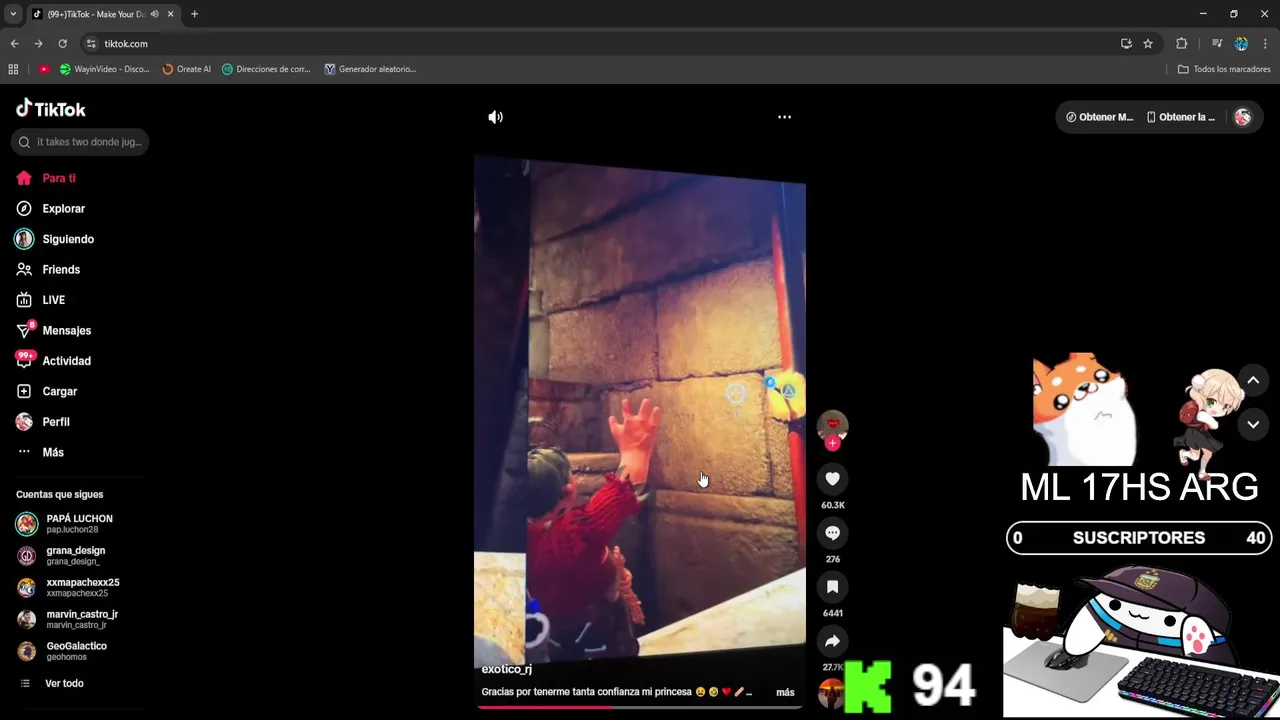
Task: Bookmark this page with star icon
Action: click(x=1148, y=44)
